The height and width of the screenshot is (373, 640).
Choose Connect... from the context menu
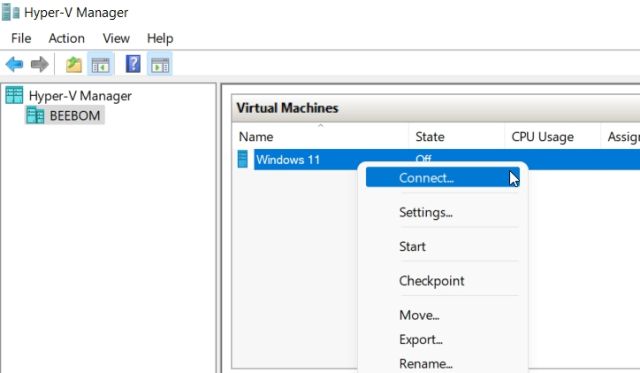point(442,178)
